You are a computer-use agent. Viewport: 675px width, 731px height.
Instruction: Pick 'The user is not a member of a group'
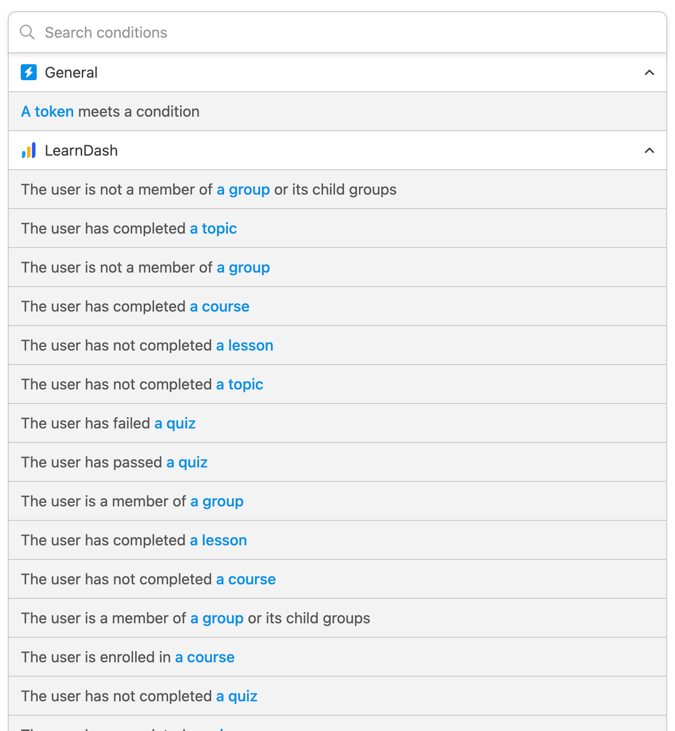pyautogui.click(x=338, y=267)
